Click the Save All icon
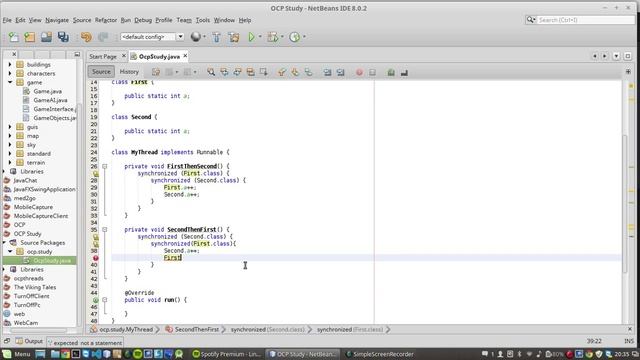 point(63,37)
